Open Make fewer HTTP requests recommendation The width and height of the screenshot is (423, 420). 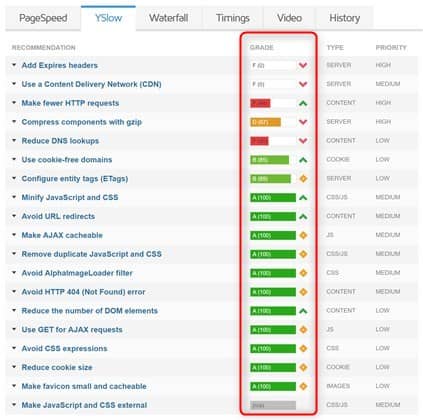tap(70, 103)
